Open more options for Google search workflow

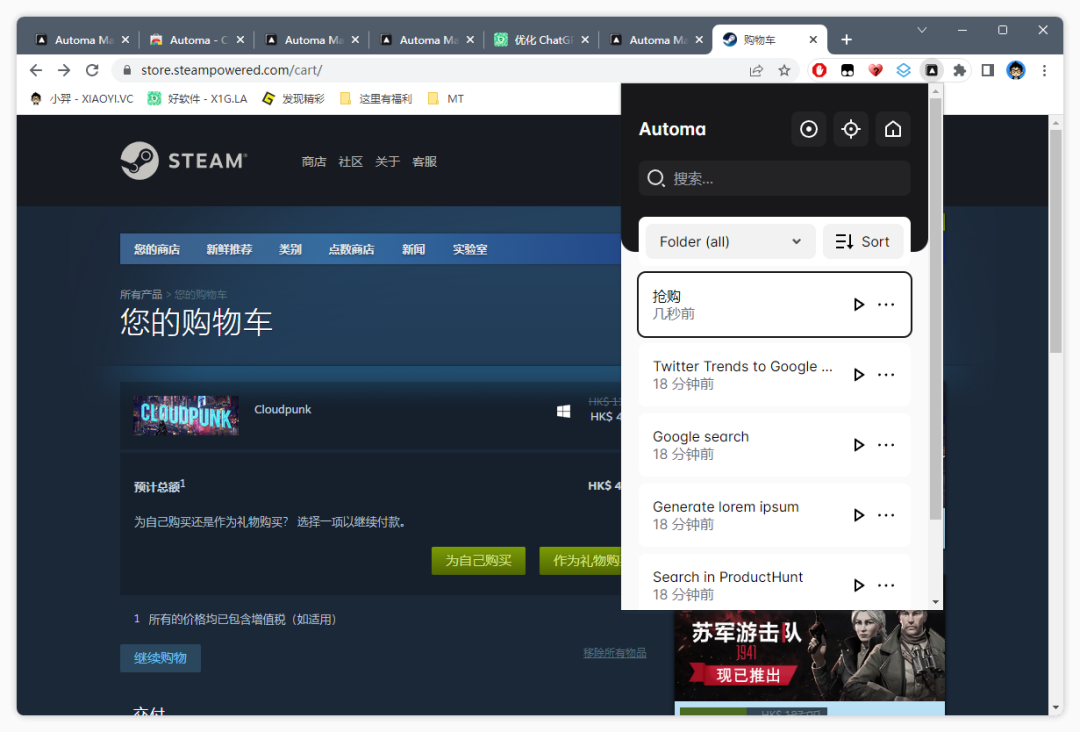886,445
